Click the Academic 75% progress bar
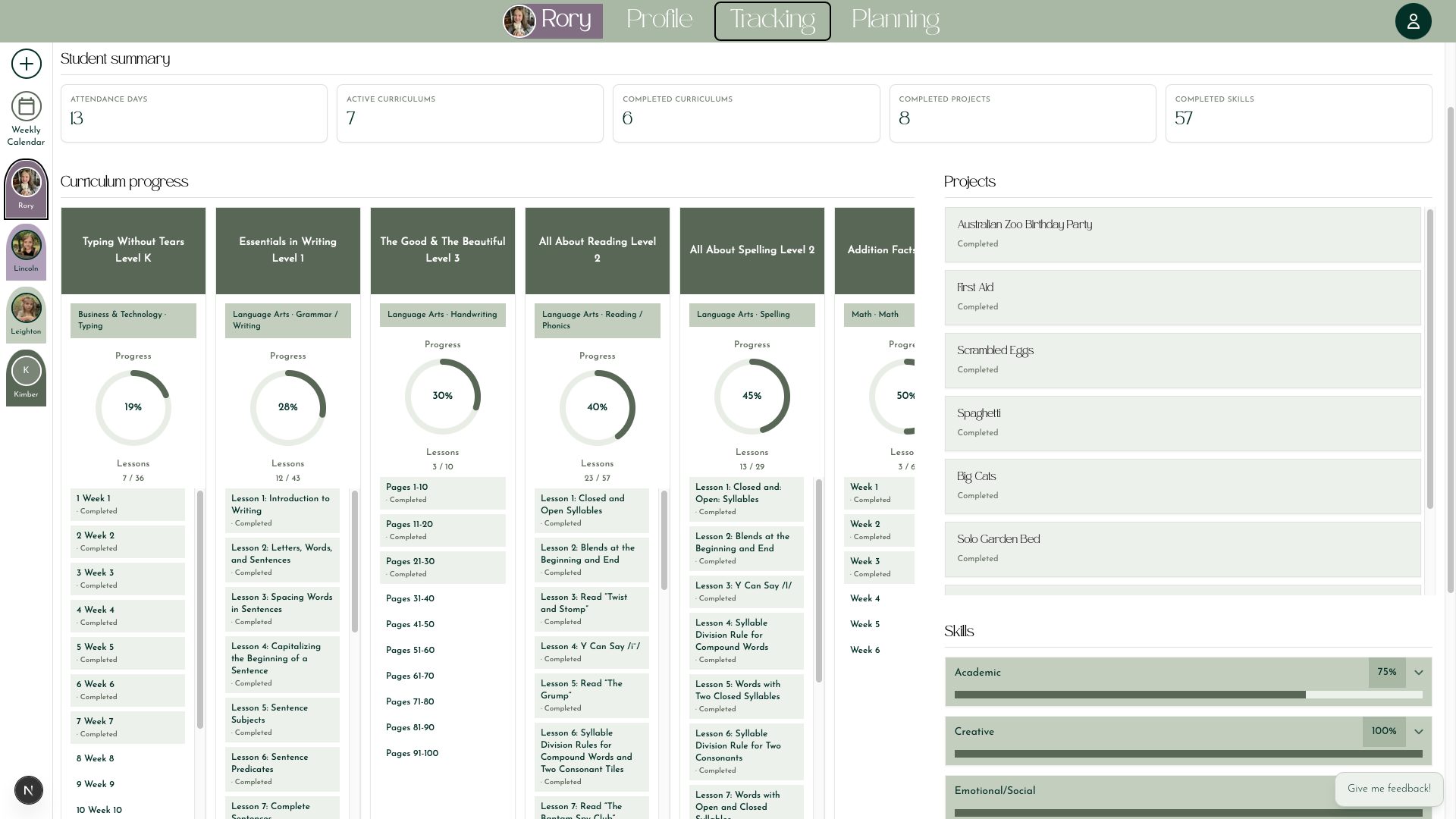This screenshot has height=819, width=1456. click(1188, 695)
